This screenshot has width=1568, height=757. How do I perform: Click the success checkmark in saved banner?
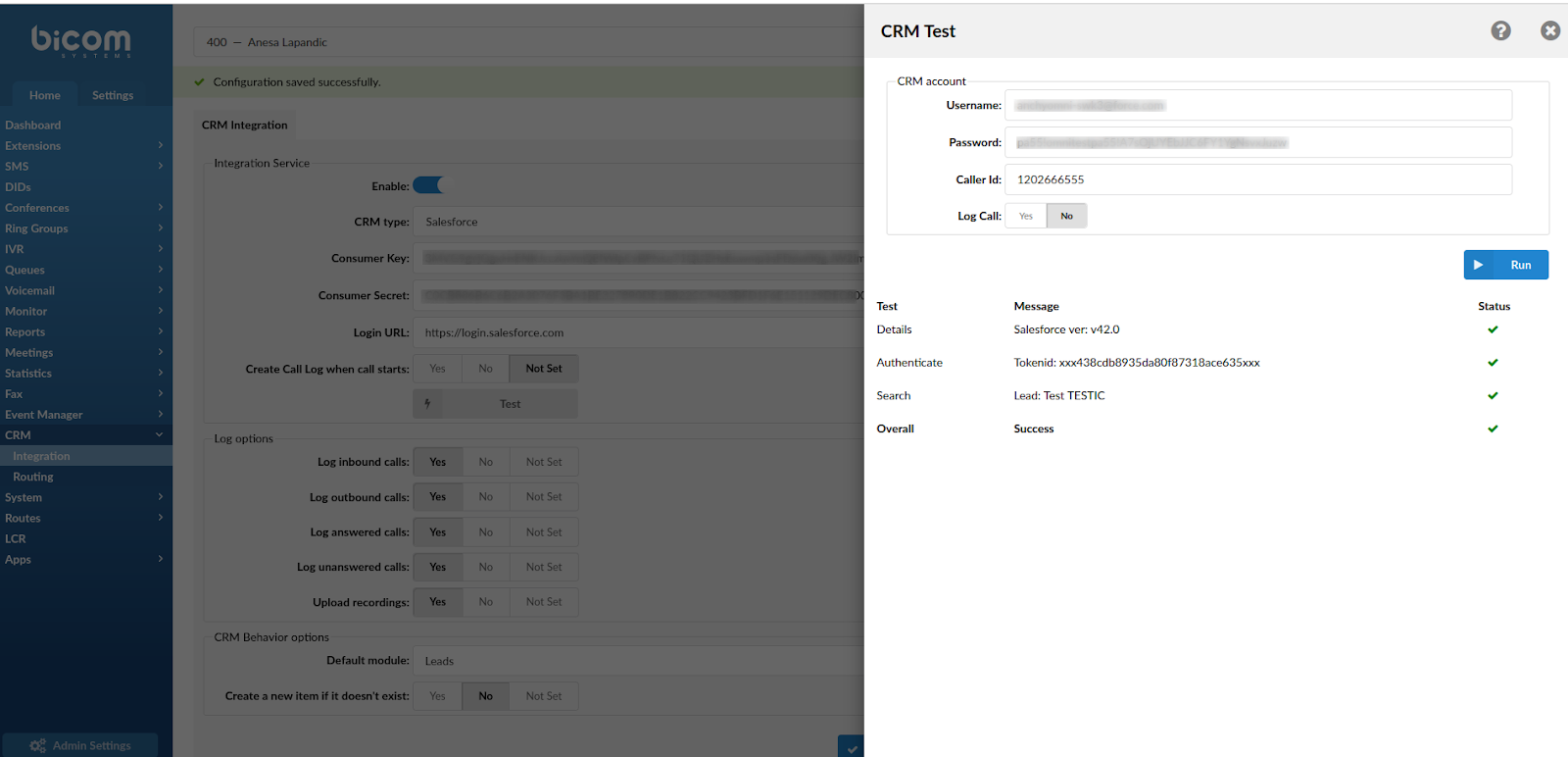tap(199, 82)
